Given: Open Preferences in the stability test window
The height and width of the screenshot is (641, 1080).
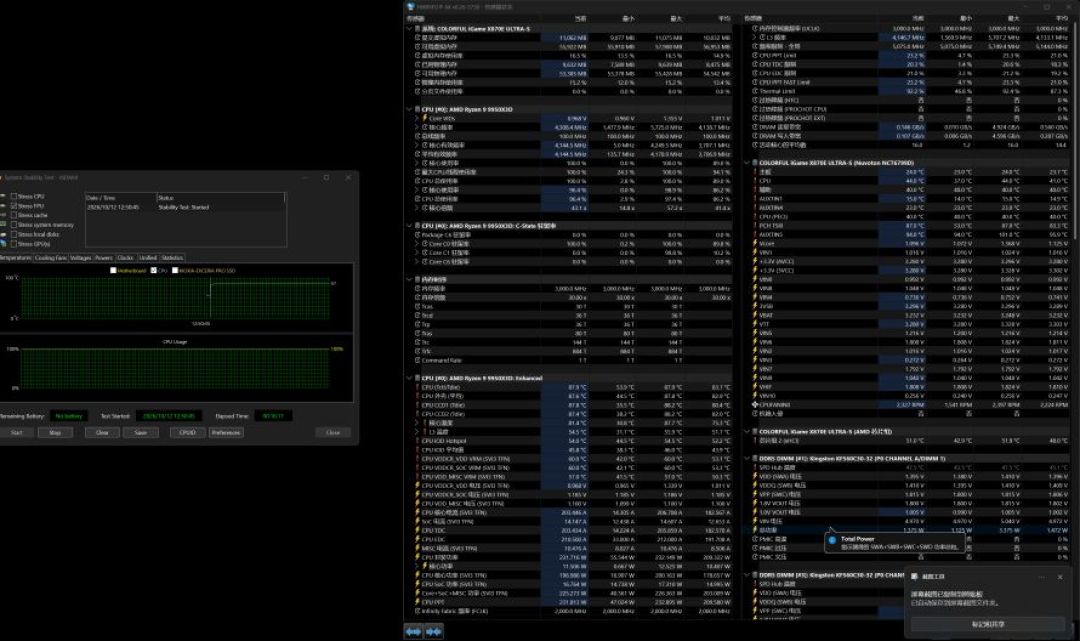Looking at the screenshot, I should tap(226, 432).
